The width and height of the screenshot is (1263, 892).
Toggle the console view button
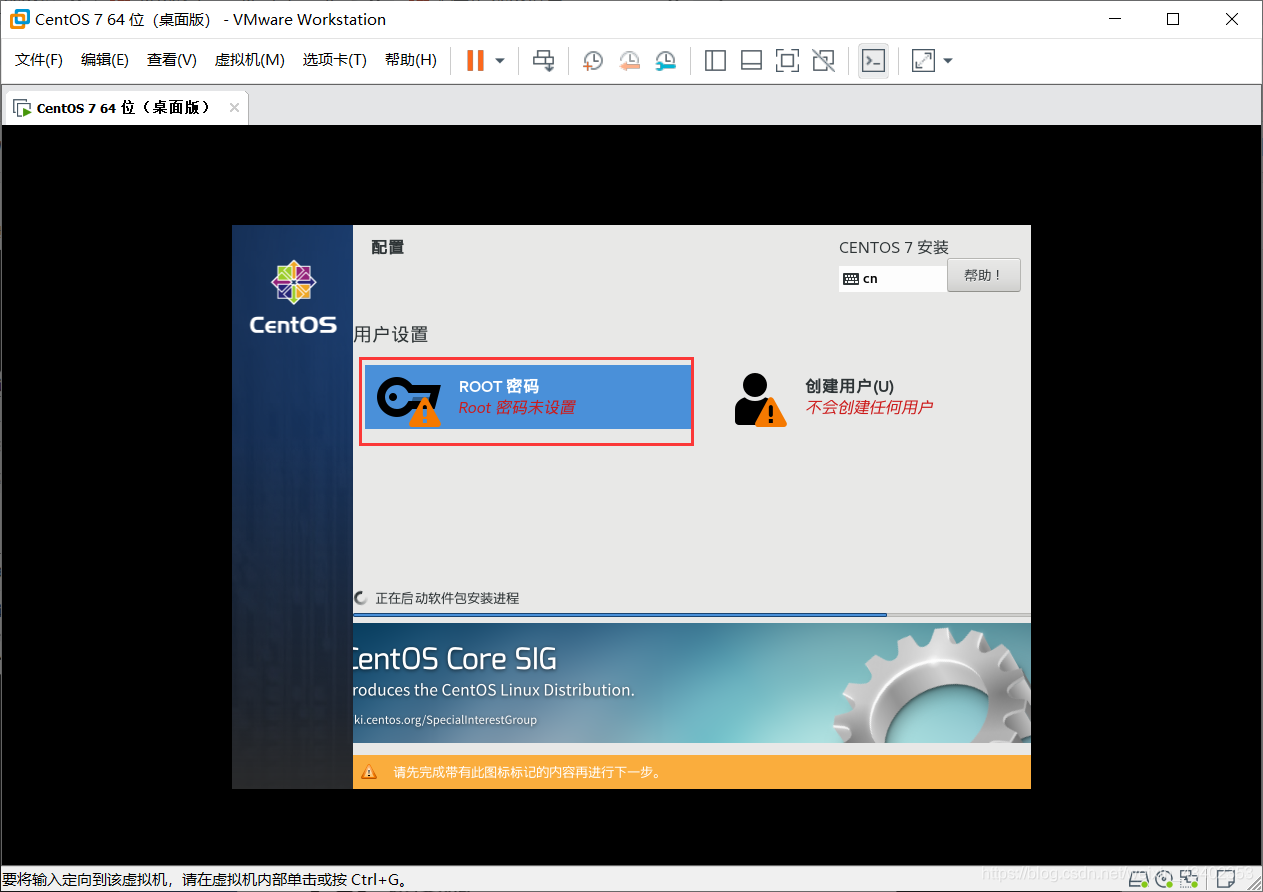click(x=873, y=61)
